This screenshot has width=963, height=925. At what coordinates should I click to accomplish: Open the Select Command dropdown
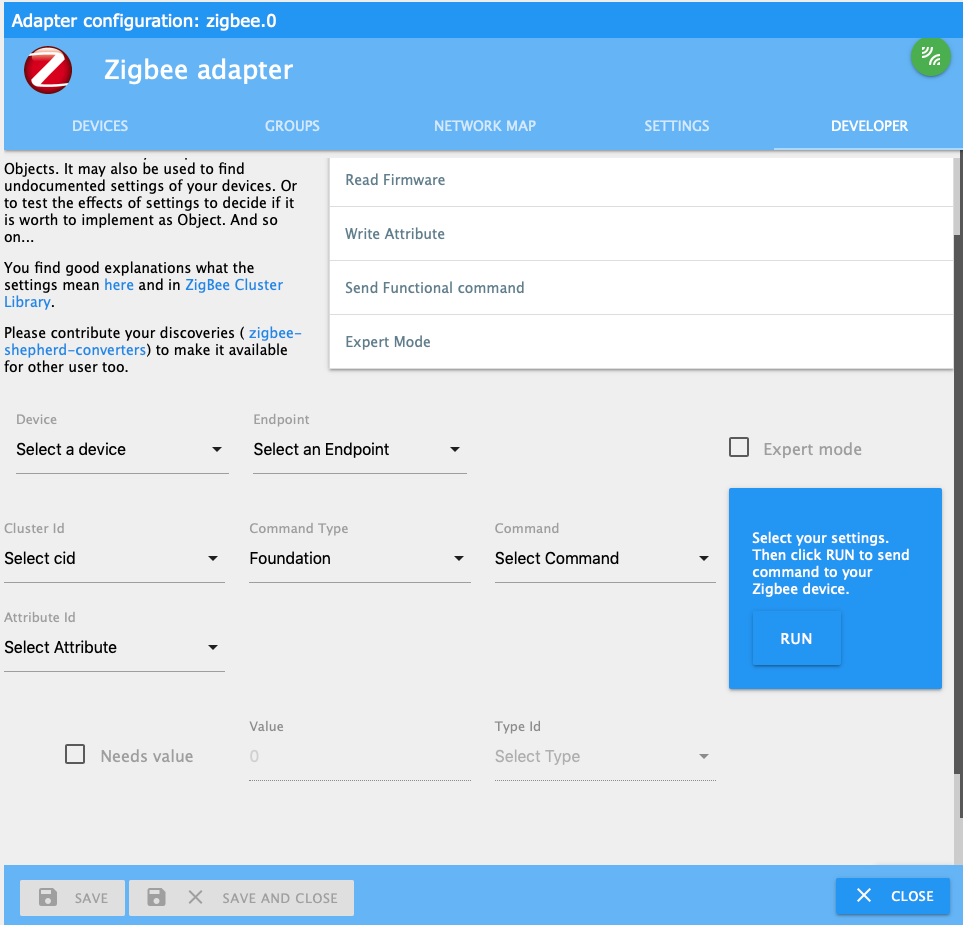tap(605, 558)
